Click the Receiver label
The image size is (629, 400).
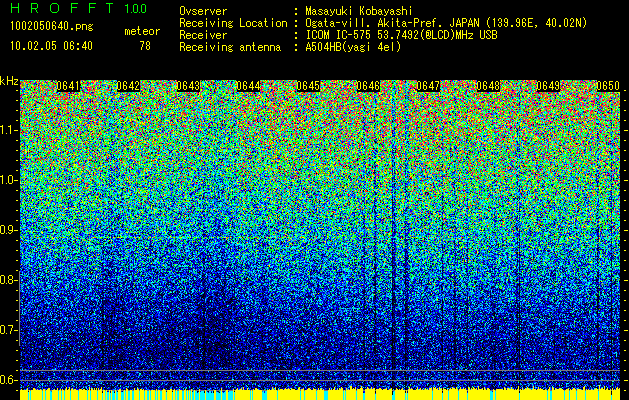(203, 35)
